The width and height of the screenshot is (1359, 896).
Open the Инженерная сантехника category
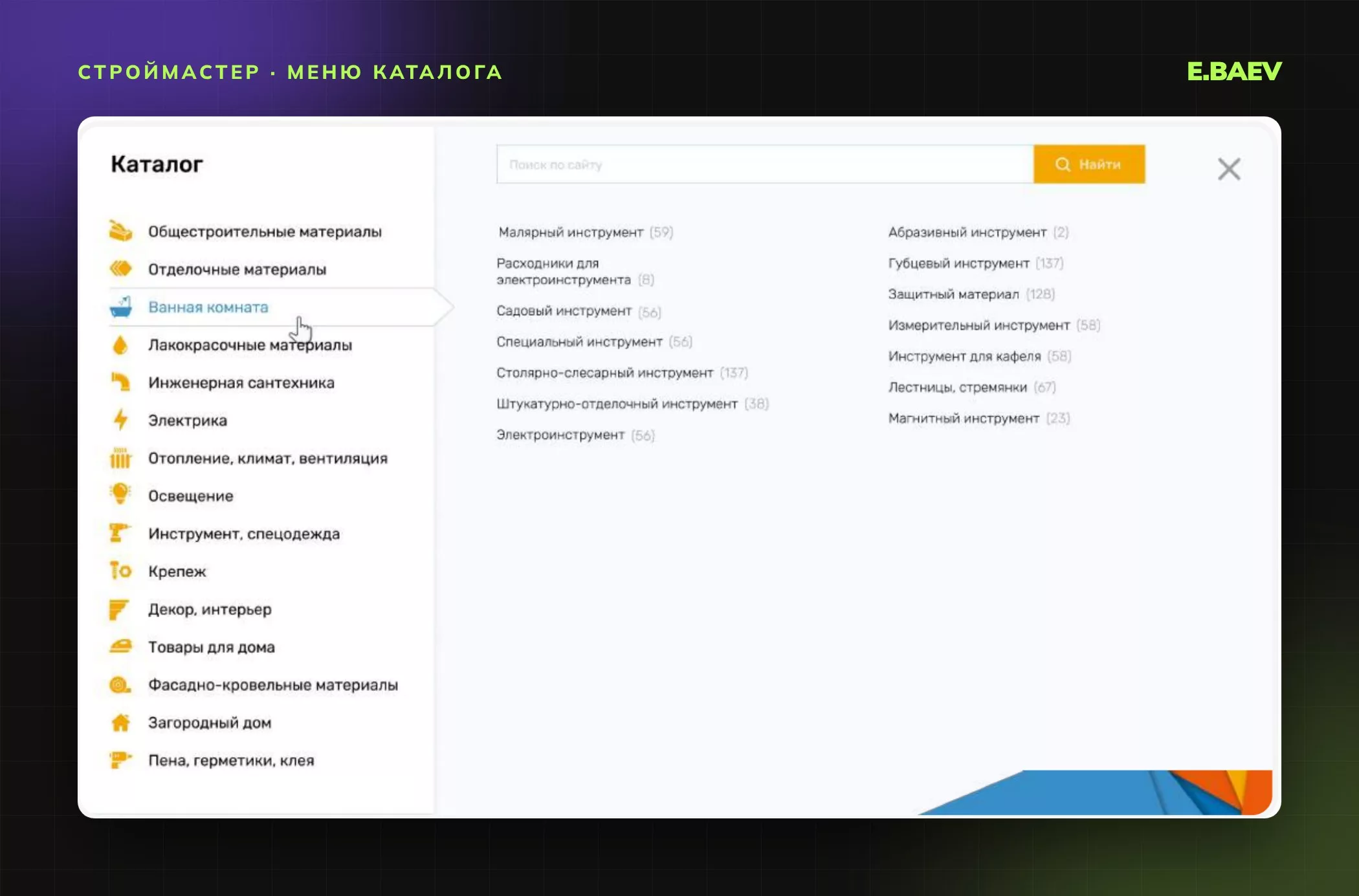(x=241, y=383)
